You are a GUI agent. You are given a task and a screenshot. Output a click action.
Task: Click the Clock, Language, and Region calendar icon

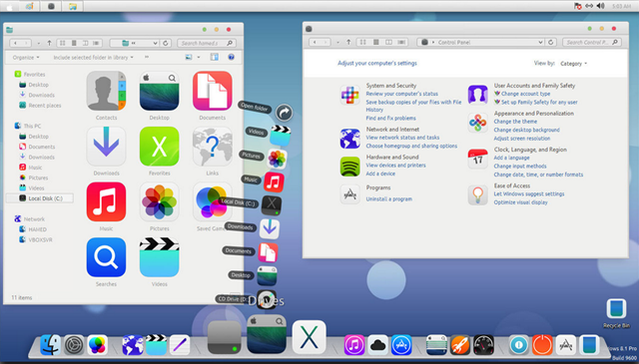click(x=478, y=159)
